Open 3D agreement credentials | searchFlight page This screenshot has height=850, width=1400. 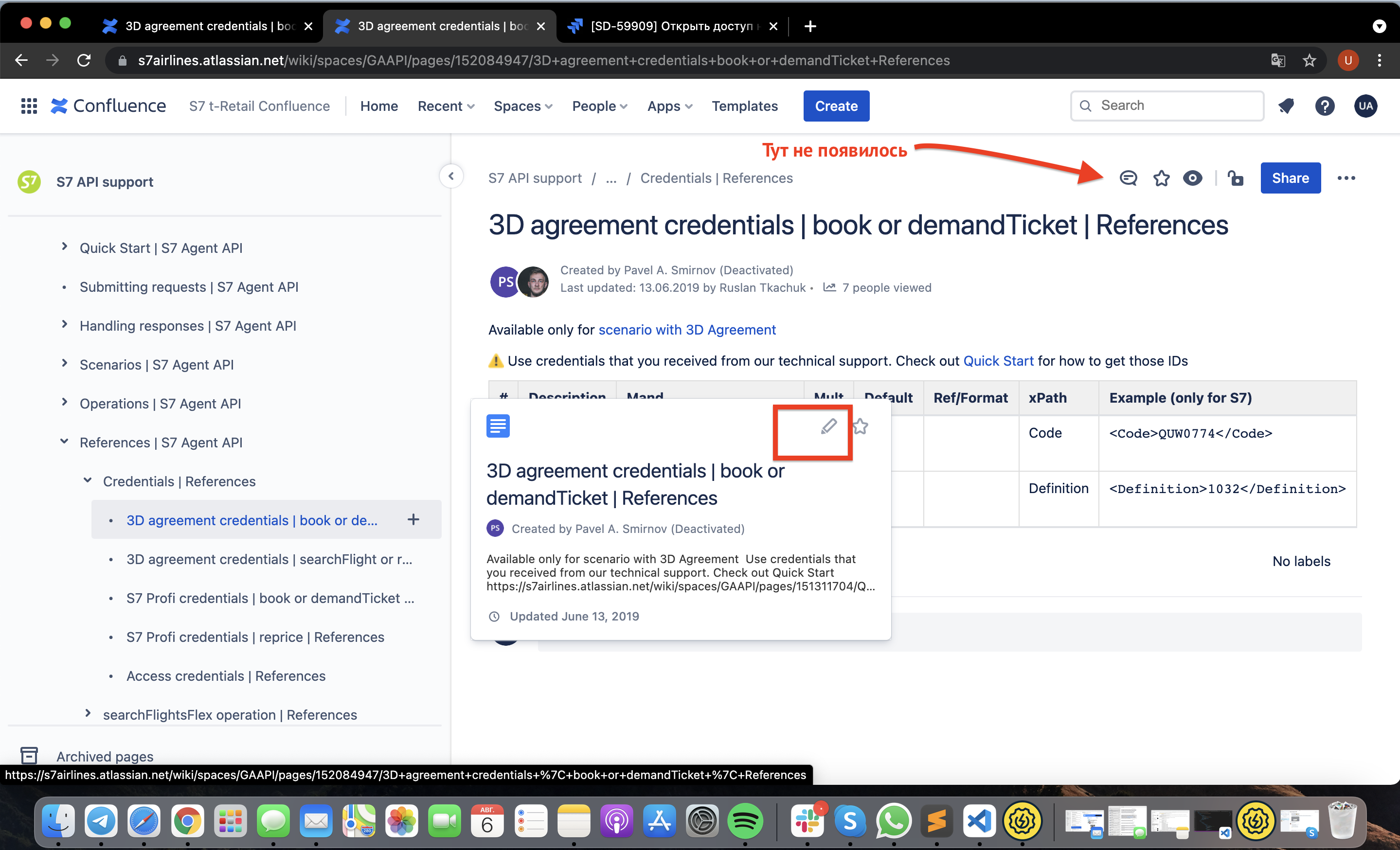[x=269, y=559]
